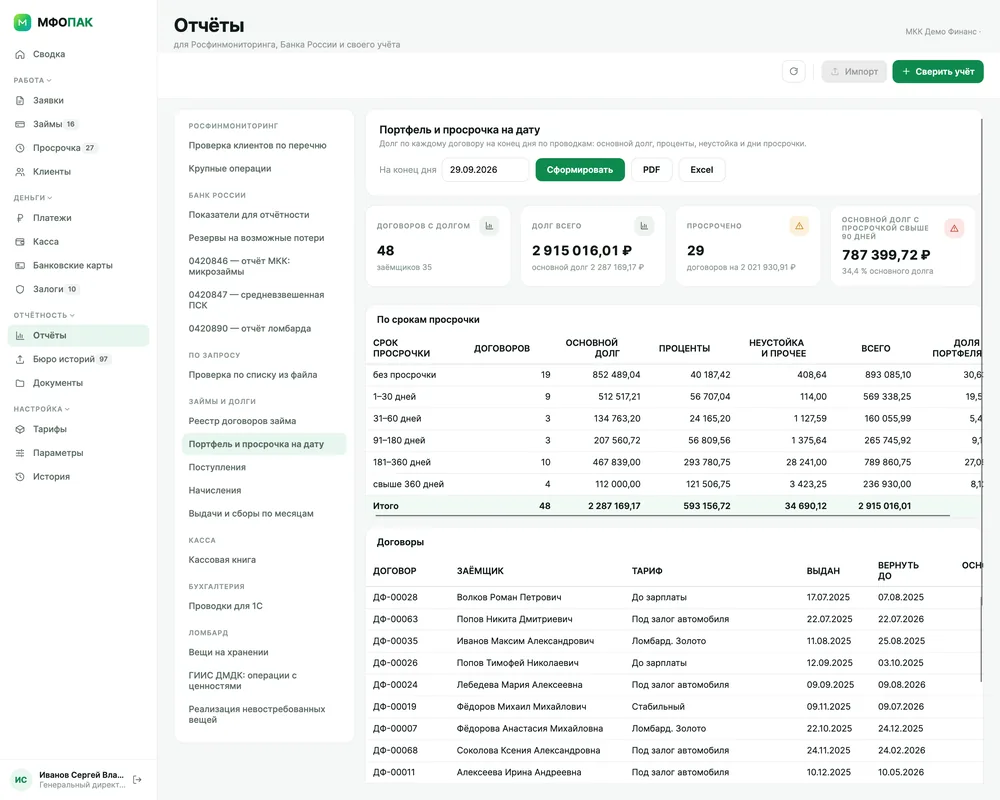Click the Сформировать button
The height and width of the screenshot is (800, 1000).
tap(580, 170)
